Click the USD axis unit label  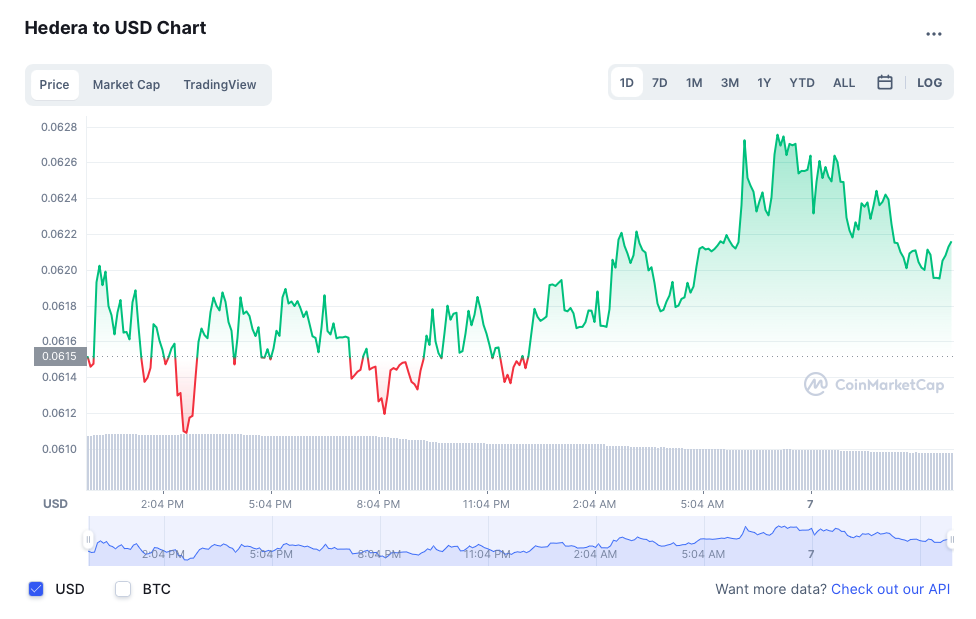(55, 504)
